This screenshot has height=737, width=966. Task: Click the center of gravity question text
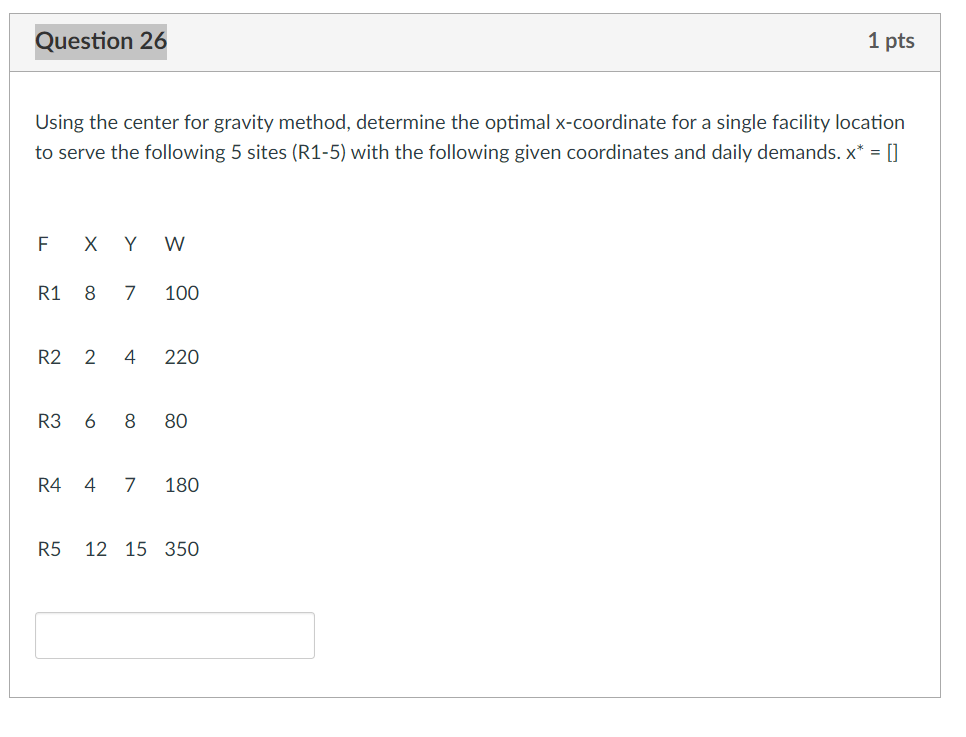pyautogui.click(x=470, y=136)
